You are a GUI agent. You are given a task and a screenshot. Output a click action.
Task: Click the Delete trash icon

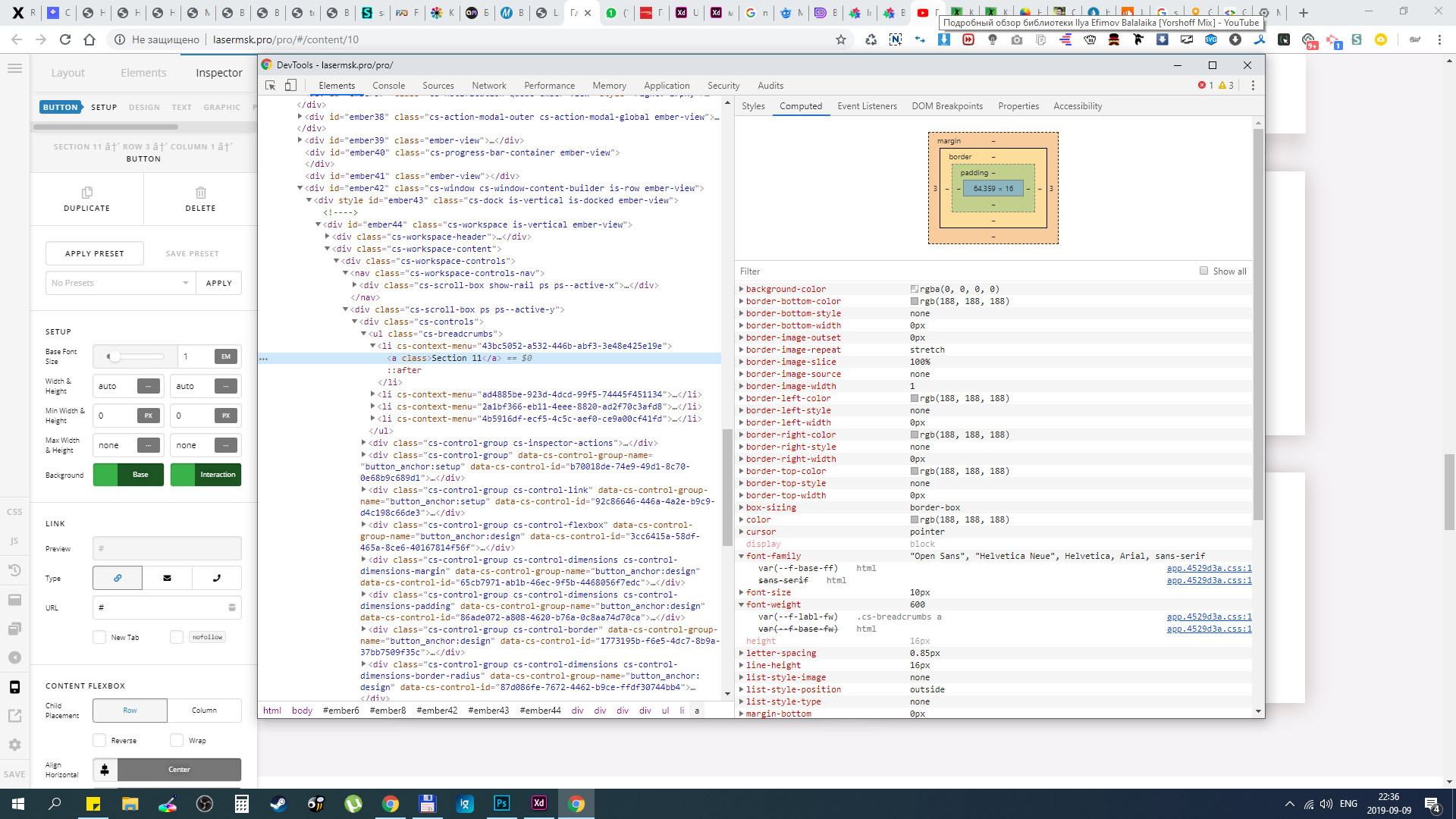(200, 193)
